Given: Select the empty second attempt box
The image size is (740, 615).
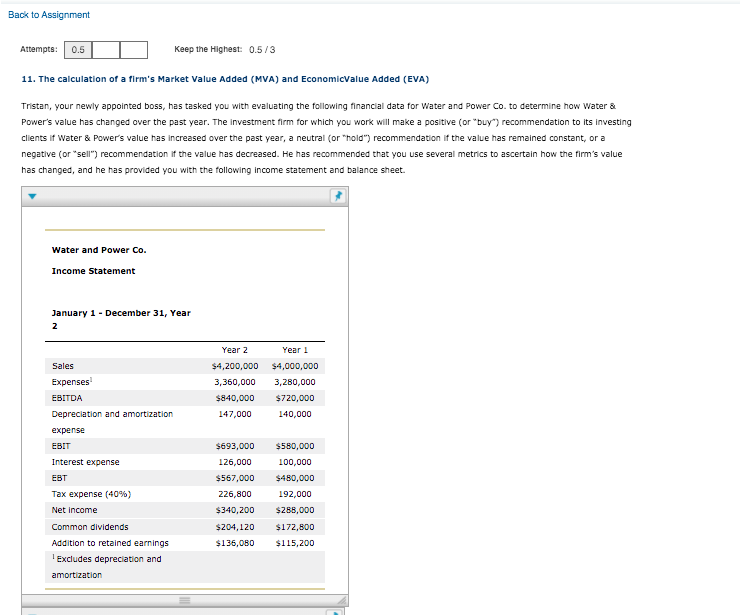Looking at the screenshot, I should coord(106,50).
